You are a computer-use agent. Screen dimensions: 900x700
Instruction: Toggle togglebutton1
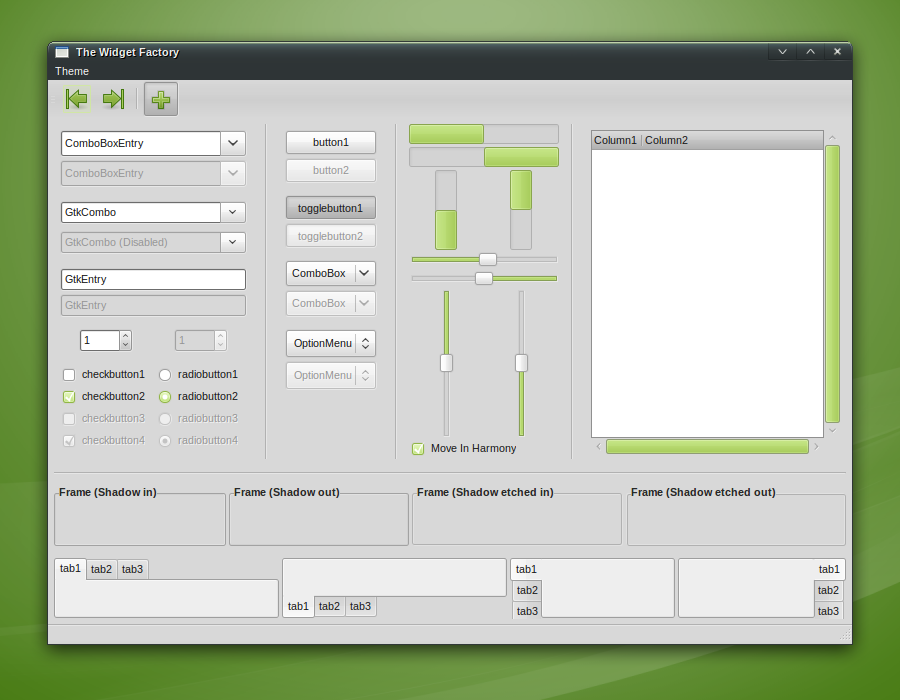(x=331, y=208)
